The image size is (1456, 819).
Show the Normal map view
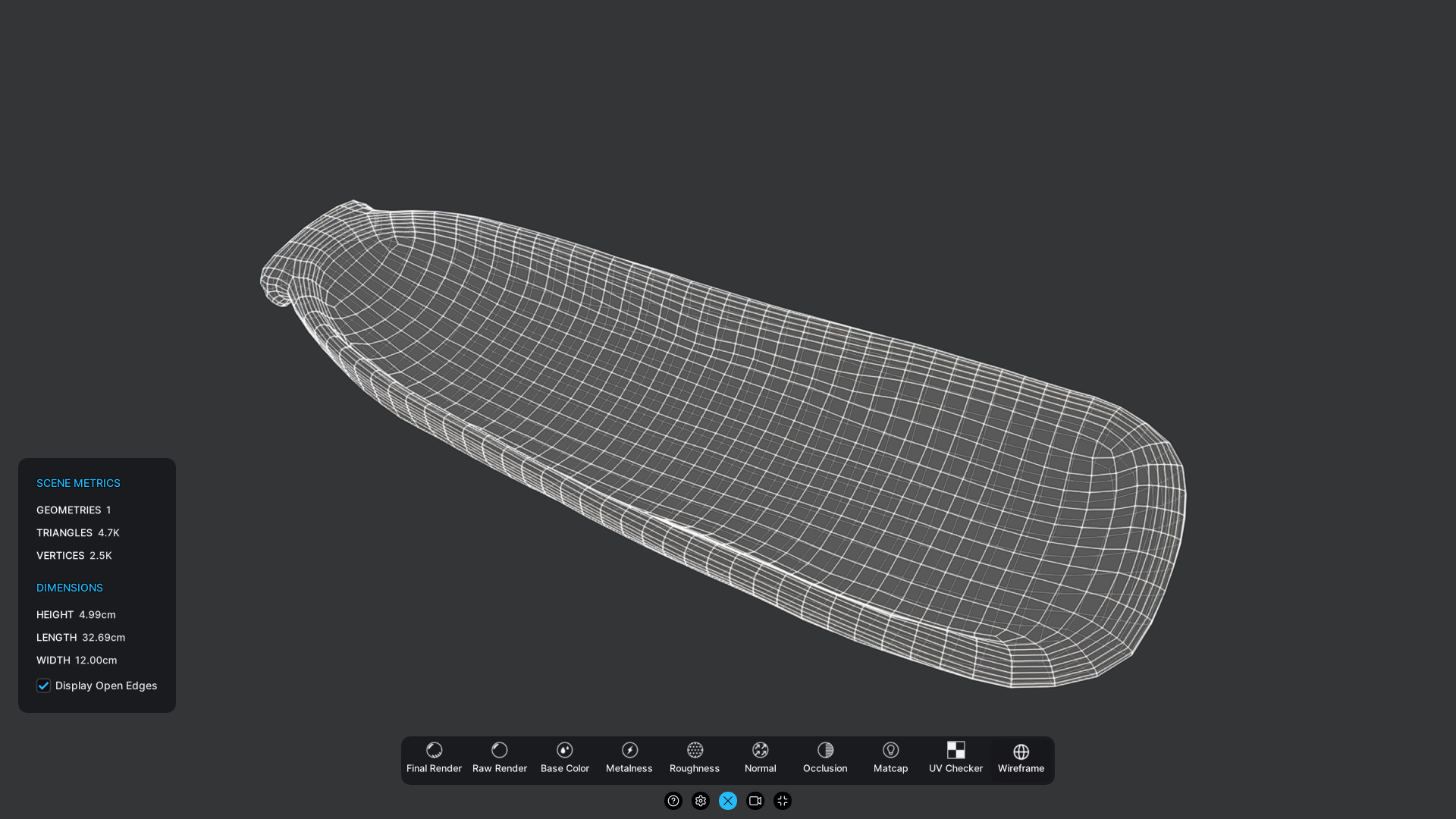pyautogui.click(x=760, y=759)
